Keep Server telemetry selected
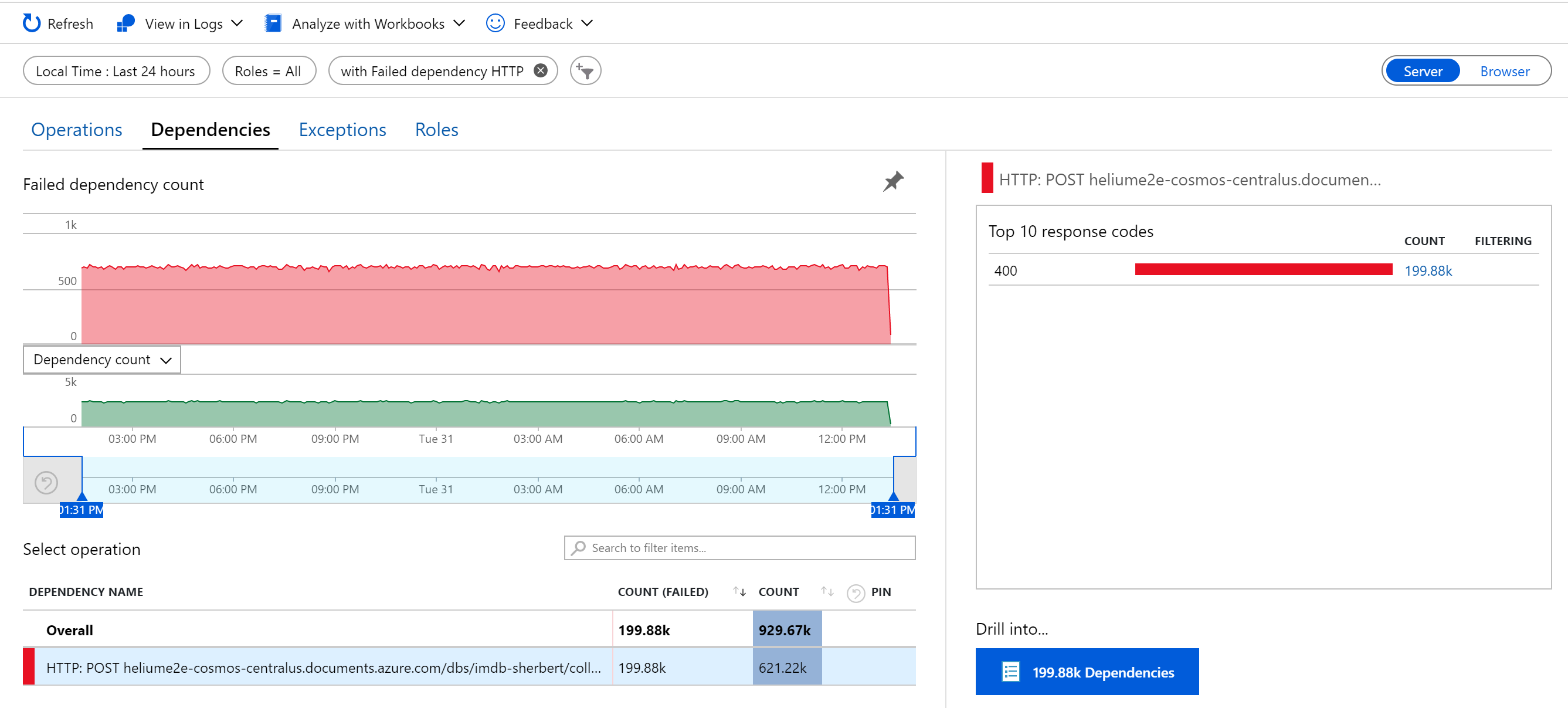This screenshot has width=1568, height=708. tap(1423, 70)
